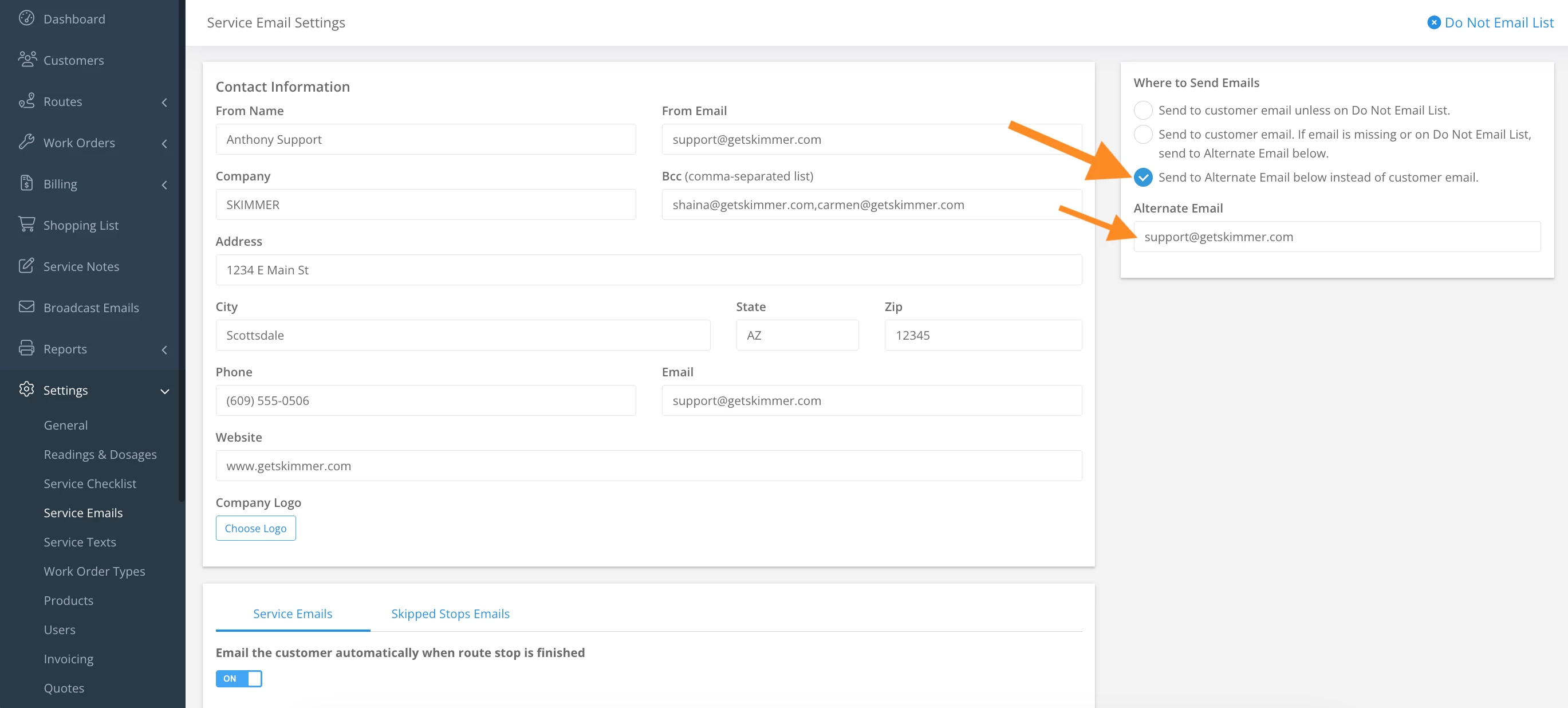Image resolution: width=1568 pixels, height=708 pixels.
Task: Click the Broadcast Emails envelope icon
Action: tap(26, 306)
